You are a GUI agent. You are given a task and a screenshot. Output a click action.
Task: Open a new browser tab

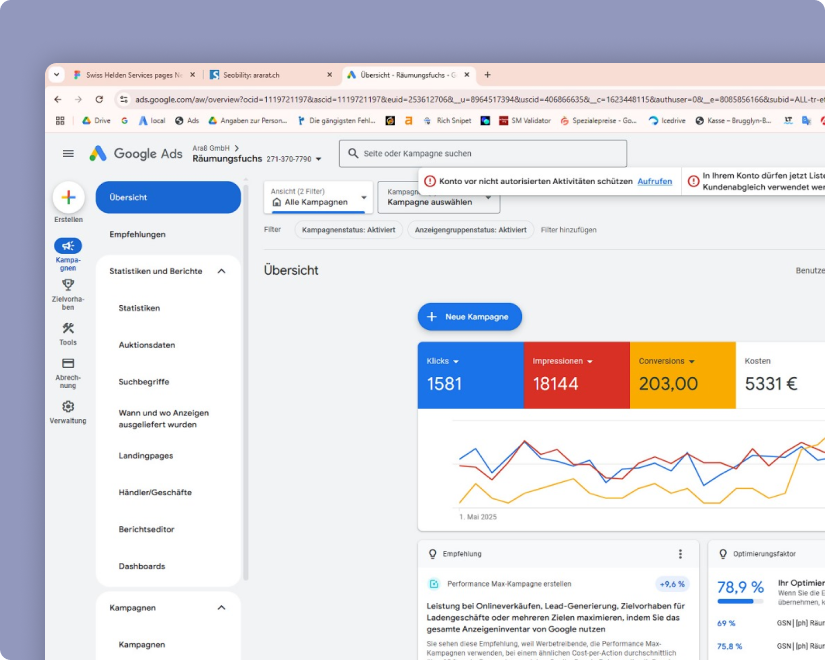tap(487, 75)
